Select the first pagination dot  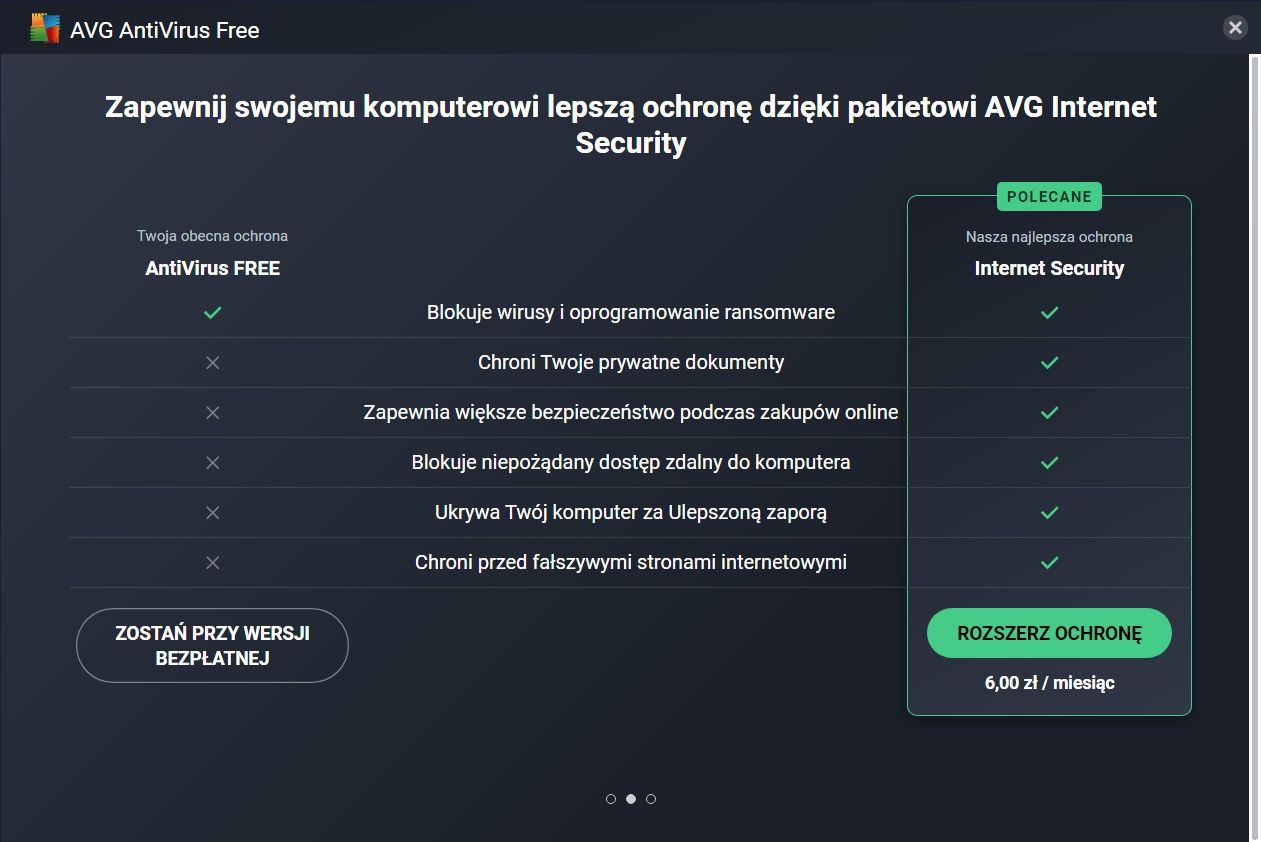coord(611,799)
